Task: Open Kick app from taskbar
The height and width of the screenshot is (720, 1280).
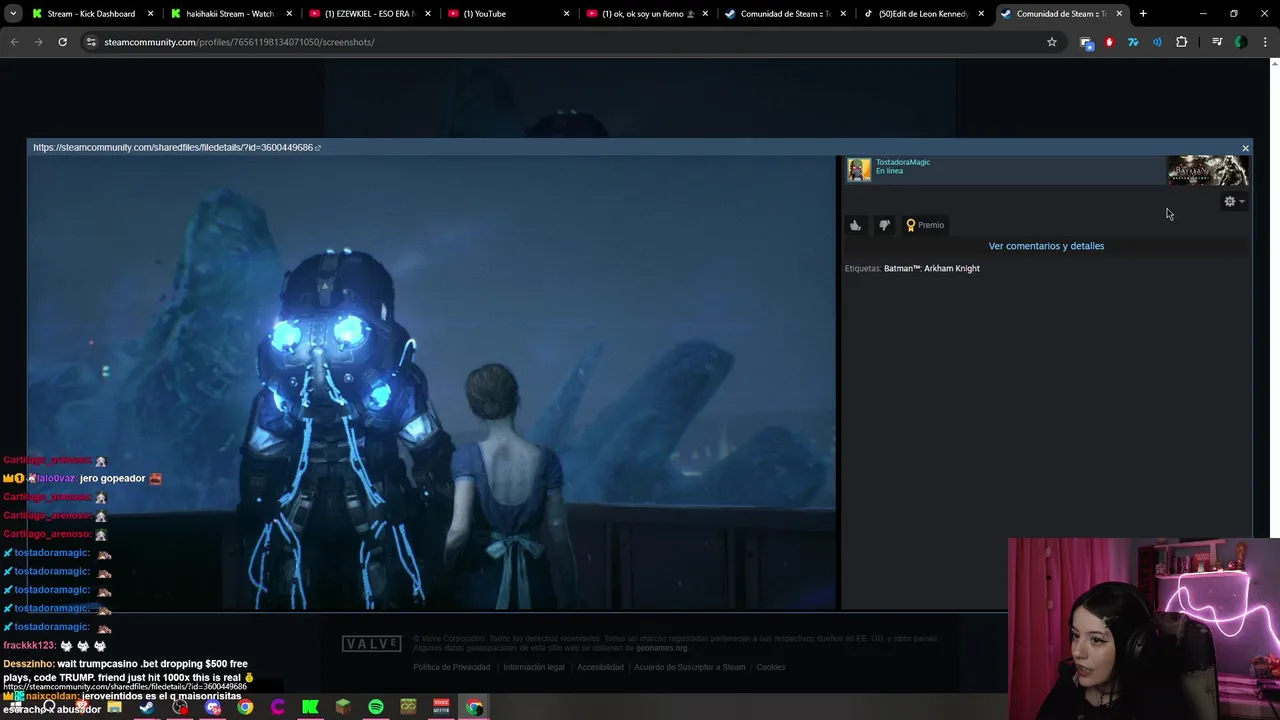Action: [310, 707]
